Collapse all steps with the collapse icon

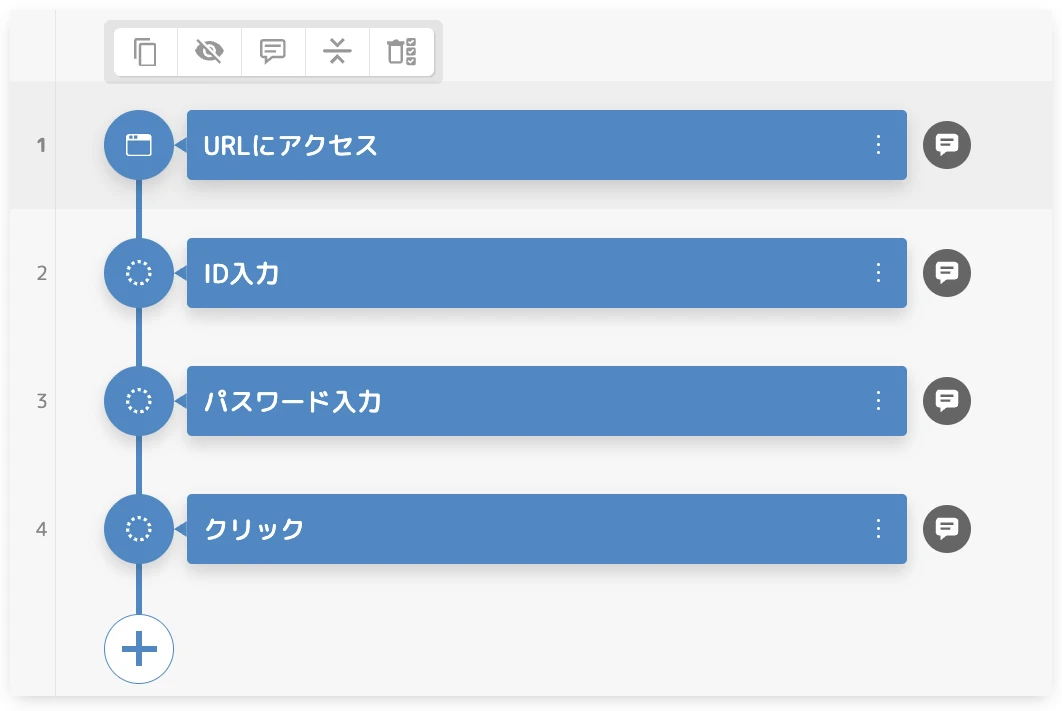click(x=337, y=52)
